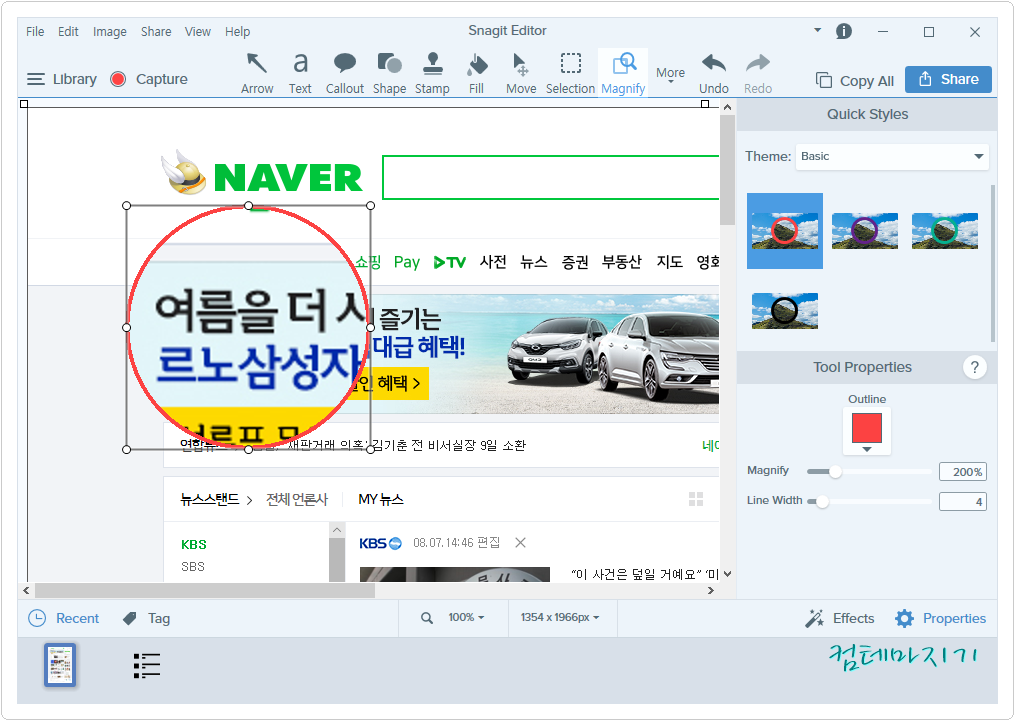This screenshot has width=1015, height=721.
Task: Open the File menu
Action: (35, 32)
